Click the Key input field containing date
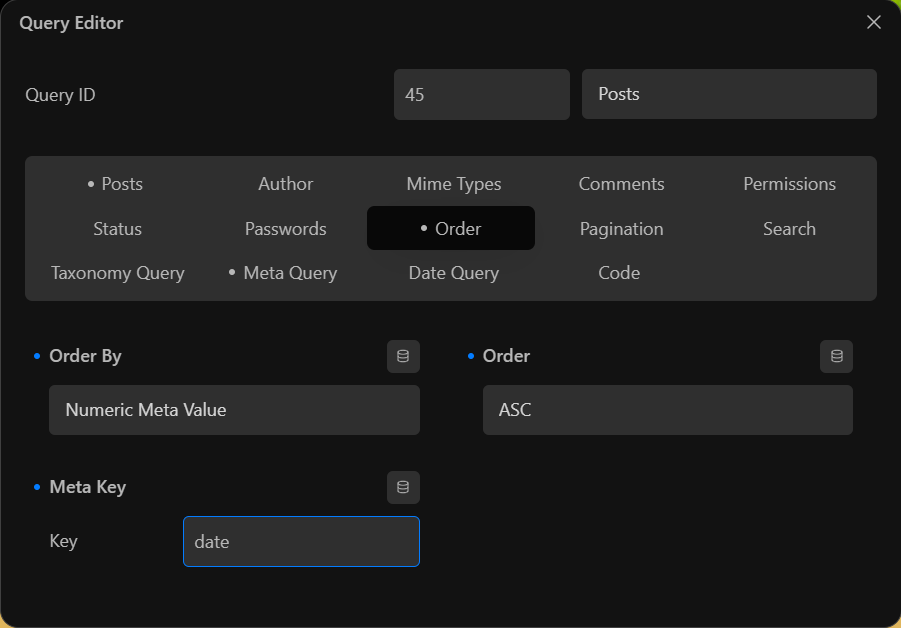Screen dimensions: 901x628 click(301, 541)
